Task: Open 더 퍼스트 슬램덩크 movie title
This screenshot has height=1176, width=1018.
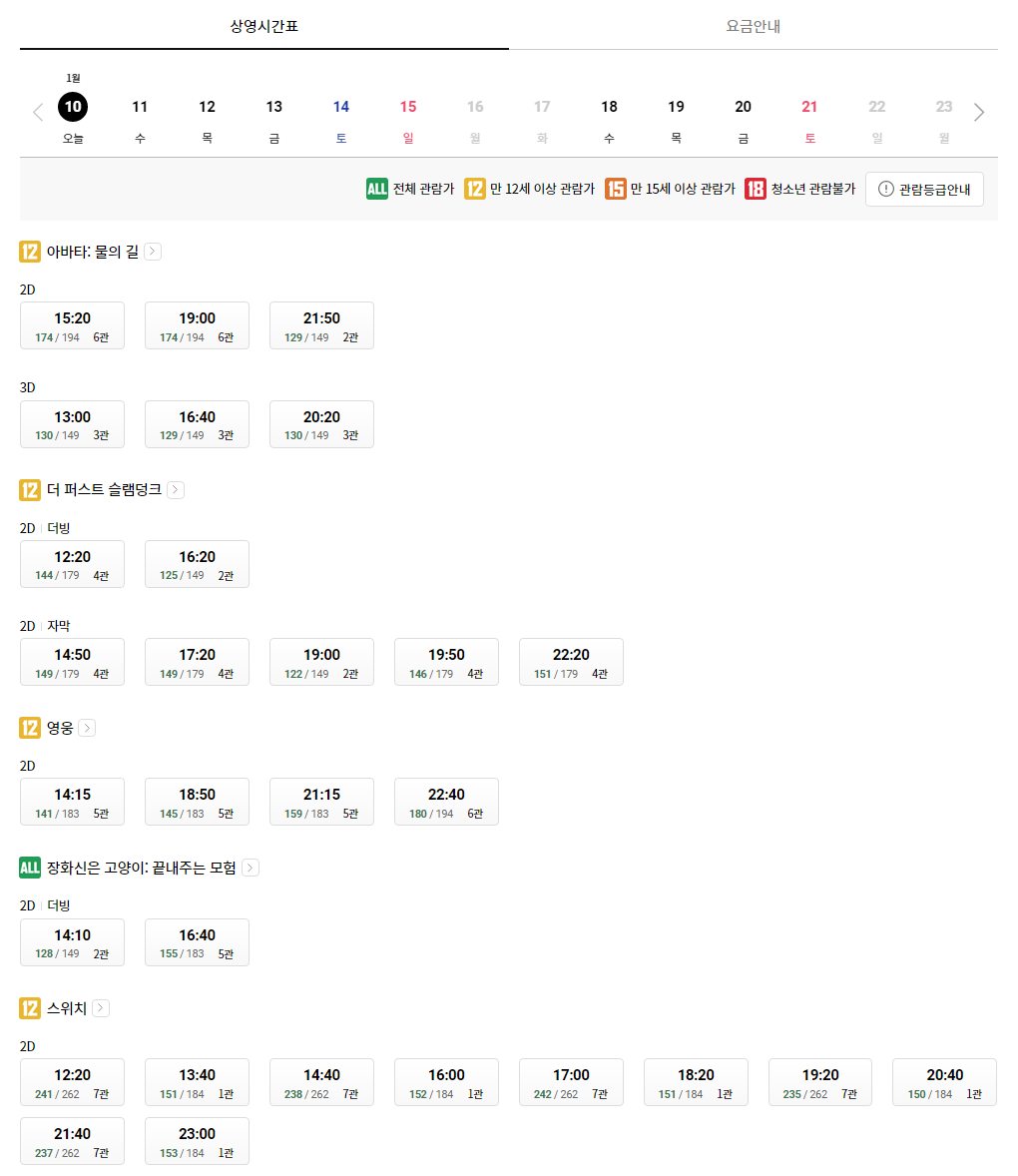Action: [x=104, y=490]
